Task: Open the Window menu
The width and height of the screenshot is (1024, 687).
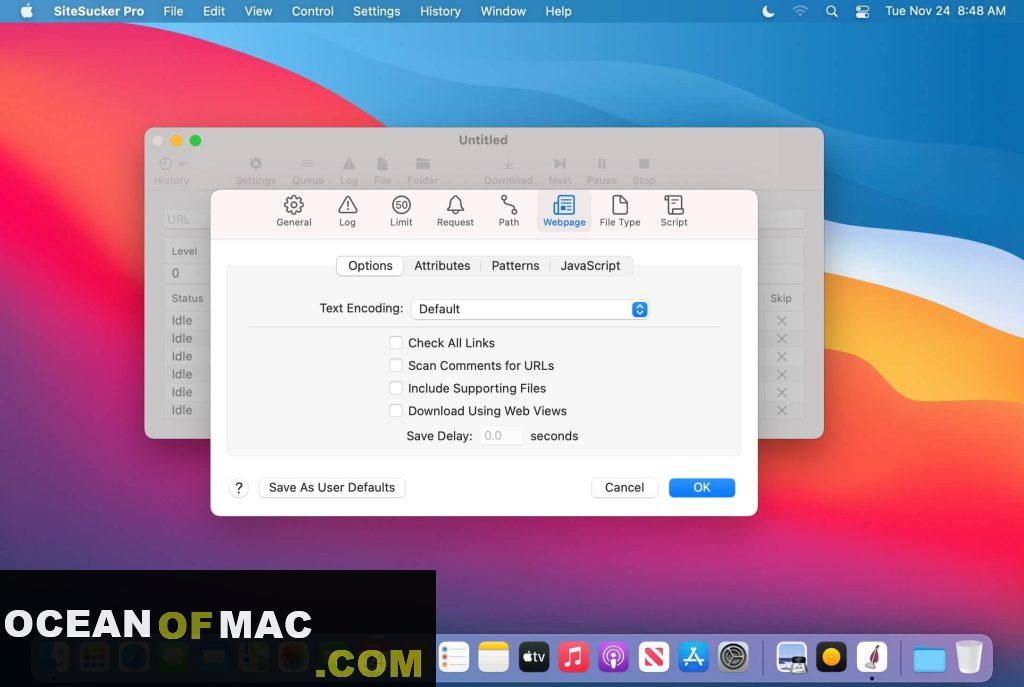Action: tap(503, 11)
